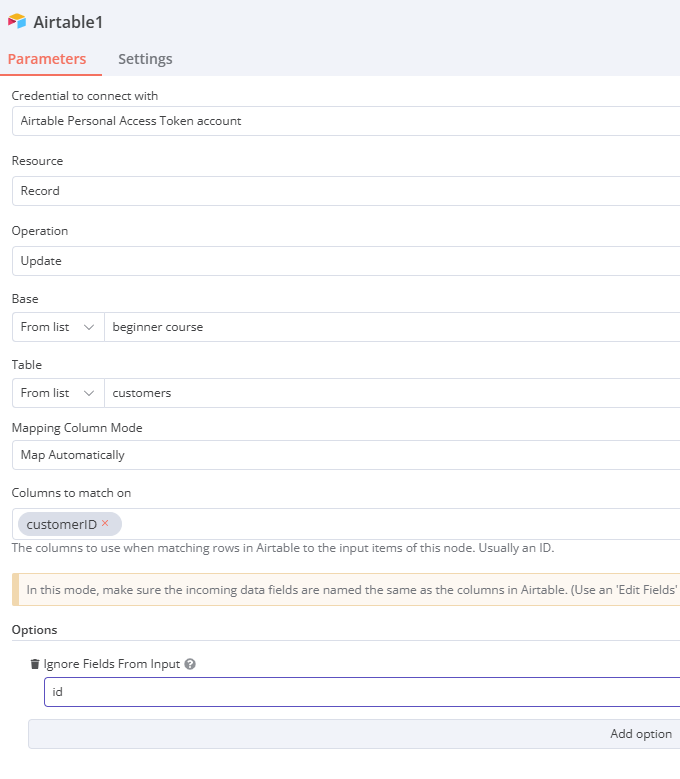
Task: Click the customerID tag label
Action: [x=62, y=524]
